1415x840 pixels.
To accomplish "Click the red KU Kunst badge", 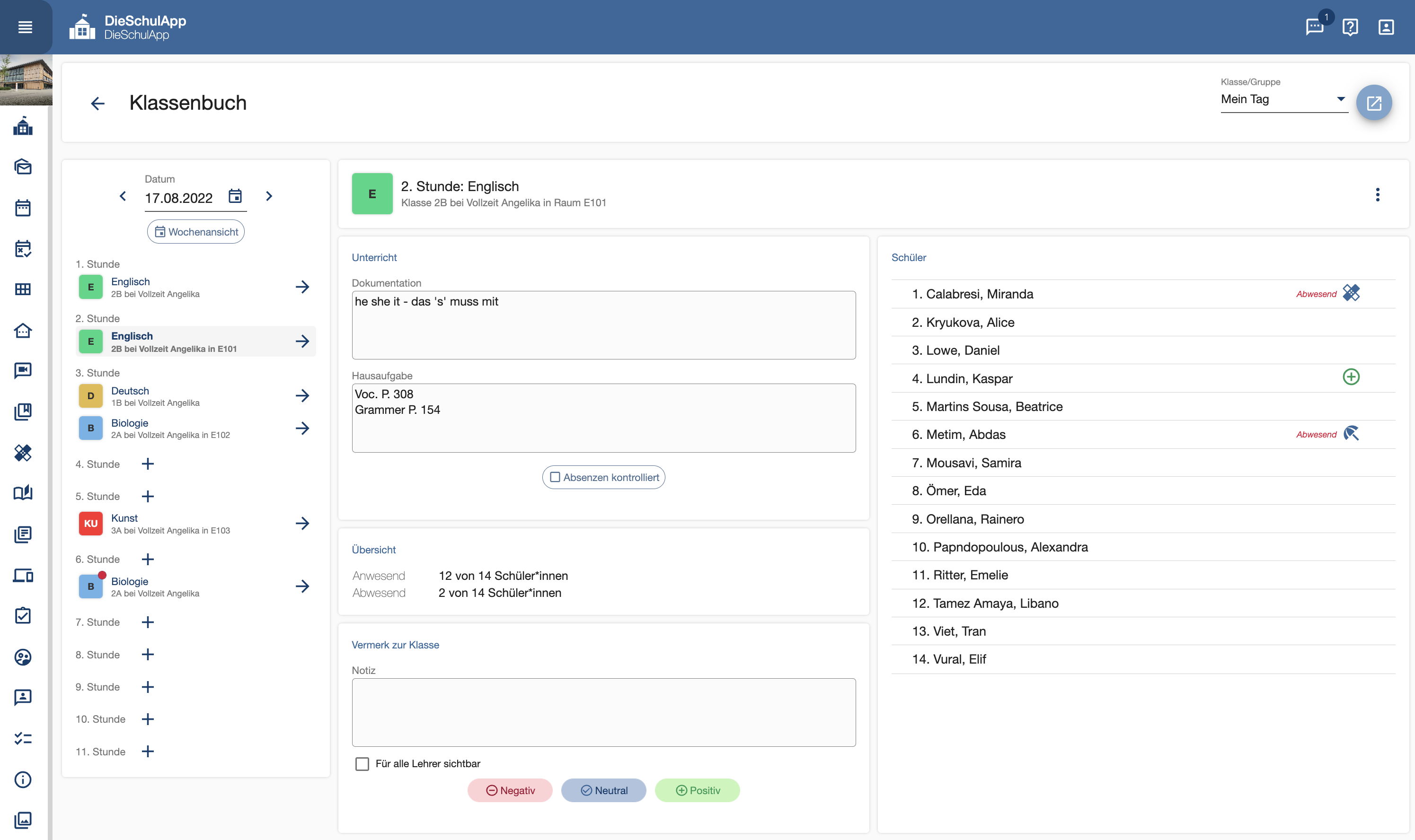I will pos(90,524).
